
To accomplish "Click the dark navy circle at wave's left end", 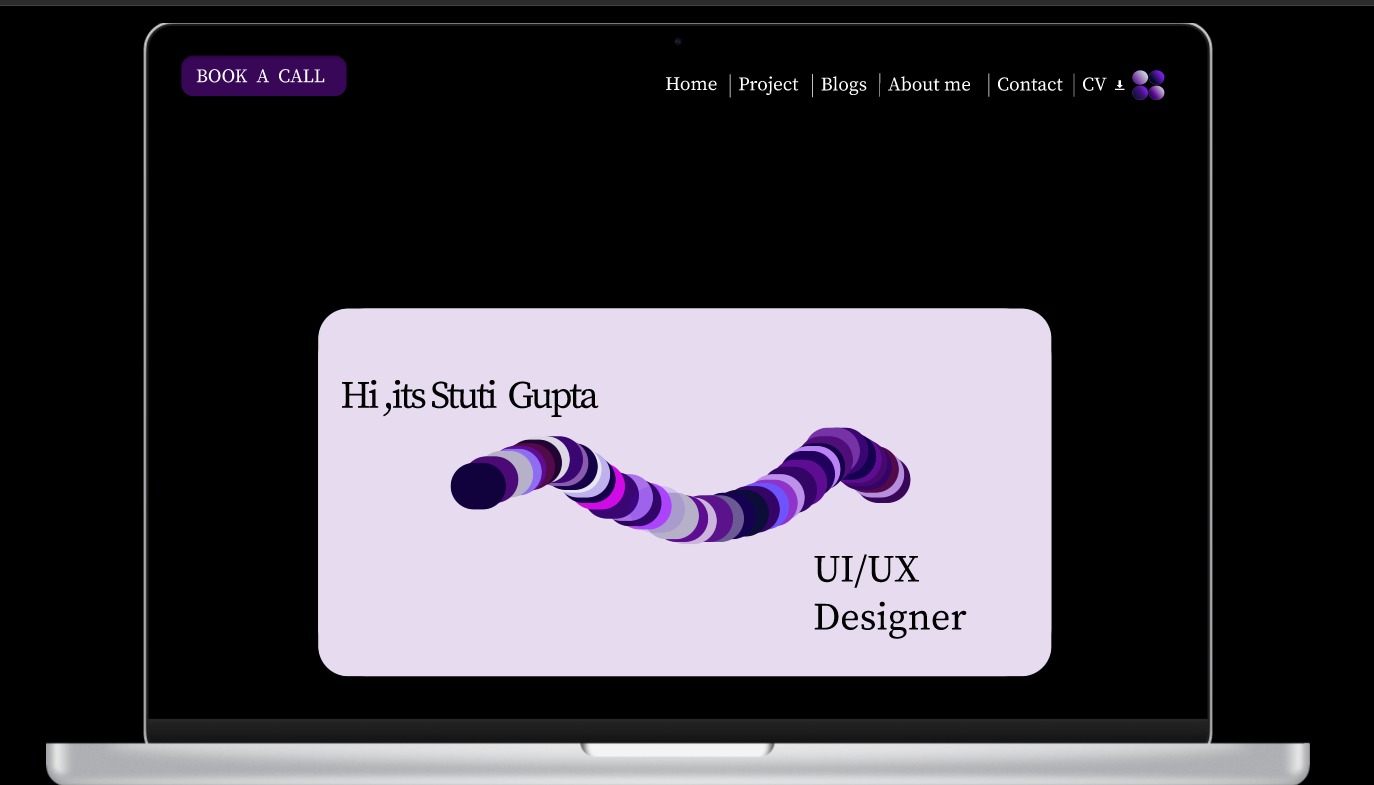I will [475, 486].
